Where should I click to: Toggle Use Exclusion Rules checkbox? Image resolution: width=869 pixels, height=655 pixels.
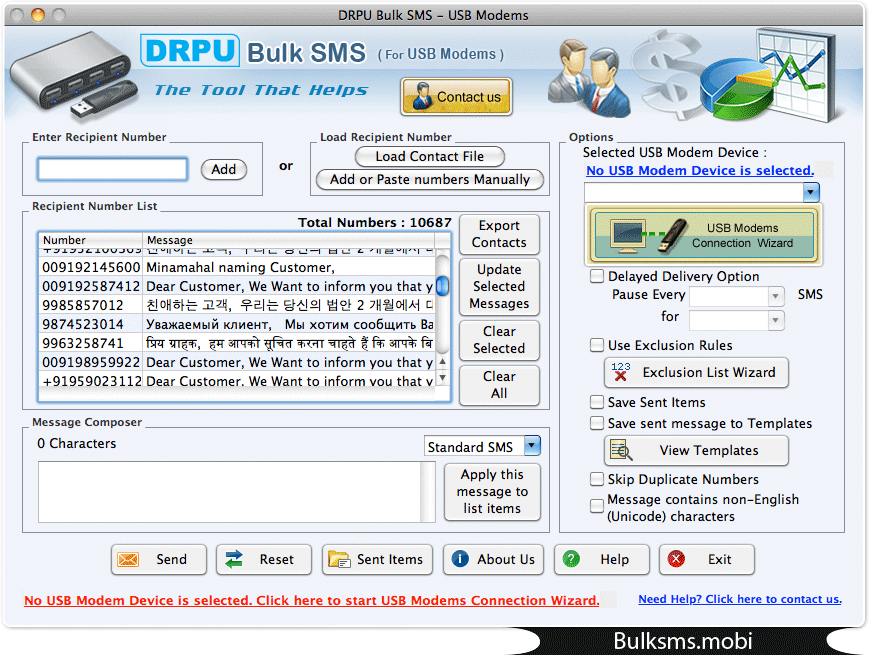597,345
